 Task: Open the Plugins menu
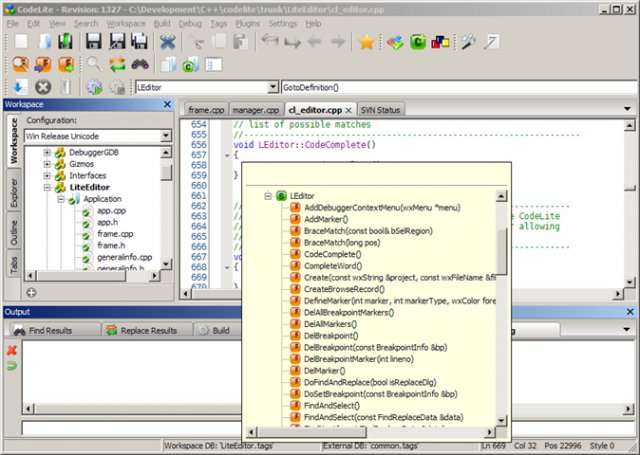click(x=247, y=24)
